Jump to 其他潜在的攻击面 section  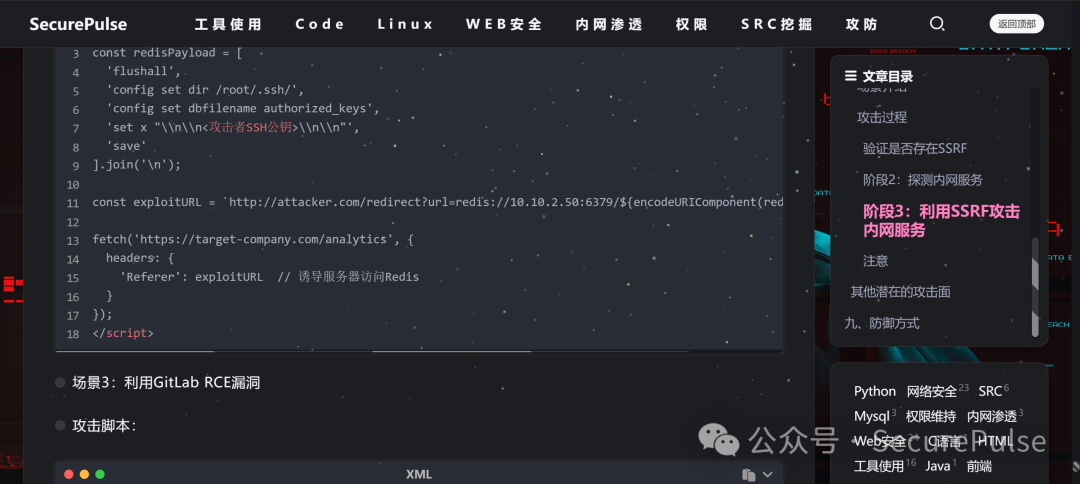click(900, 292)
